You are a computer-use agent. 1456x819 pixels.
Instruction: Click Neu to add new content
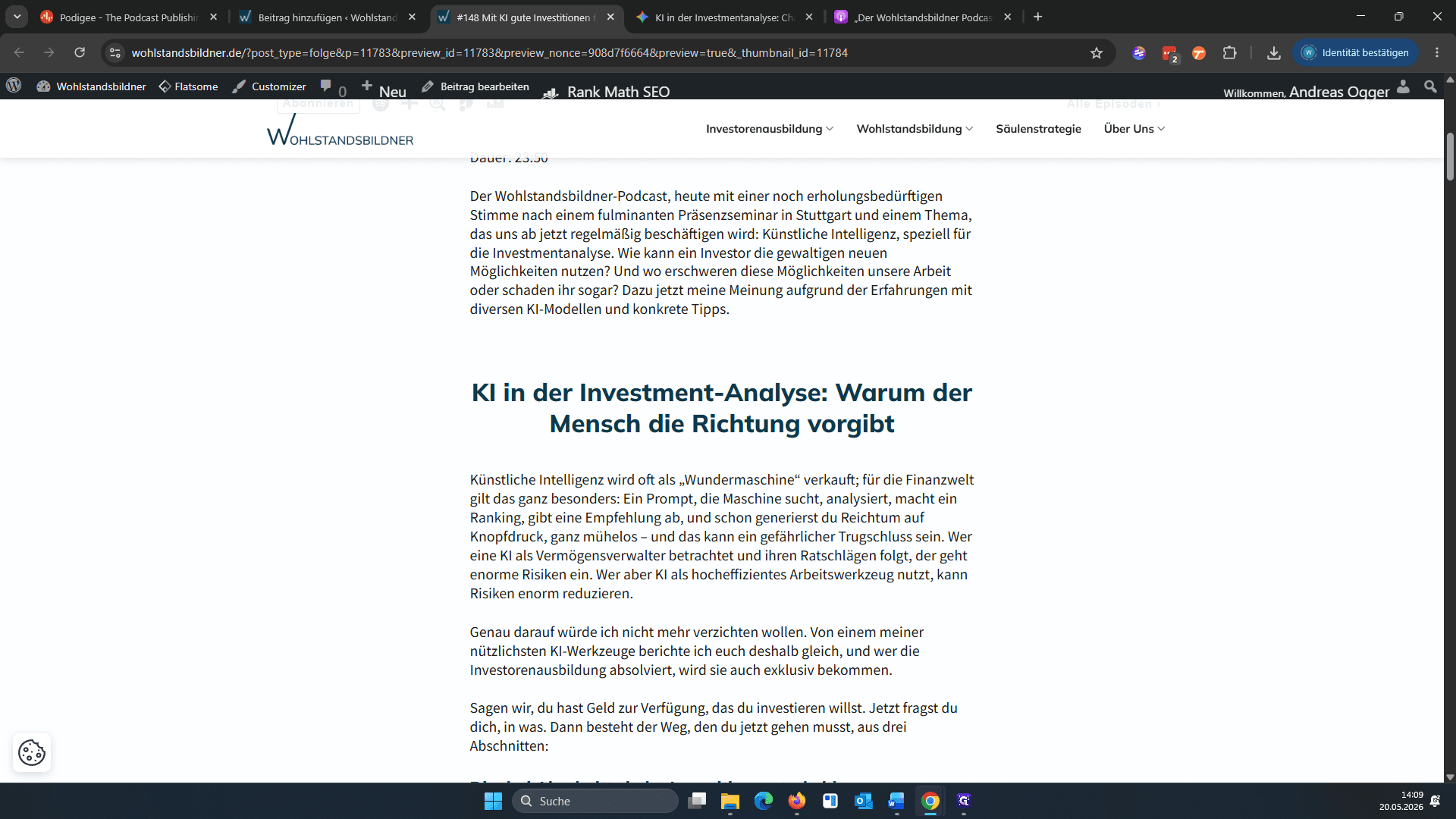coord(384,89)
